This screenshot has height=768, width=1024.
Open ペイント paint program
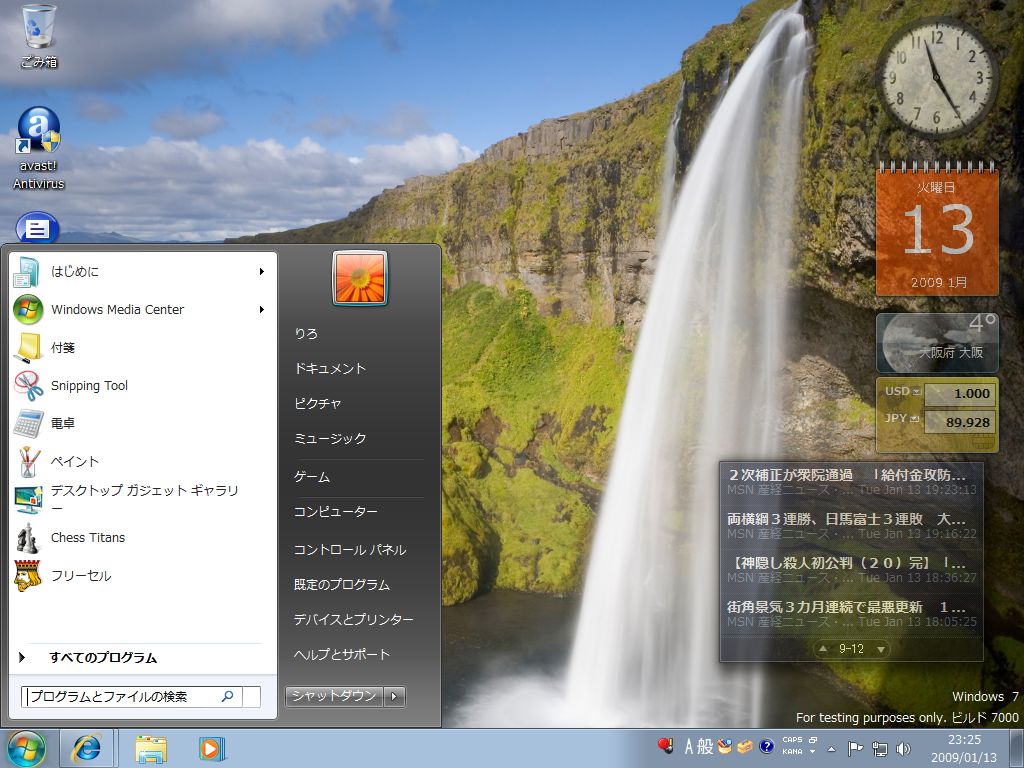tap(74, 462)
